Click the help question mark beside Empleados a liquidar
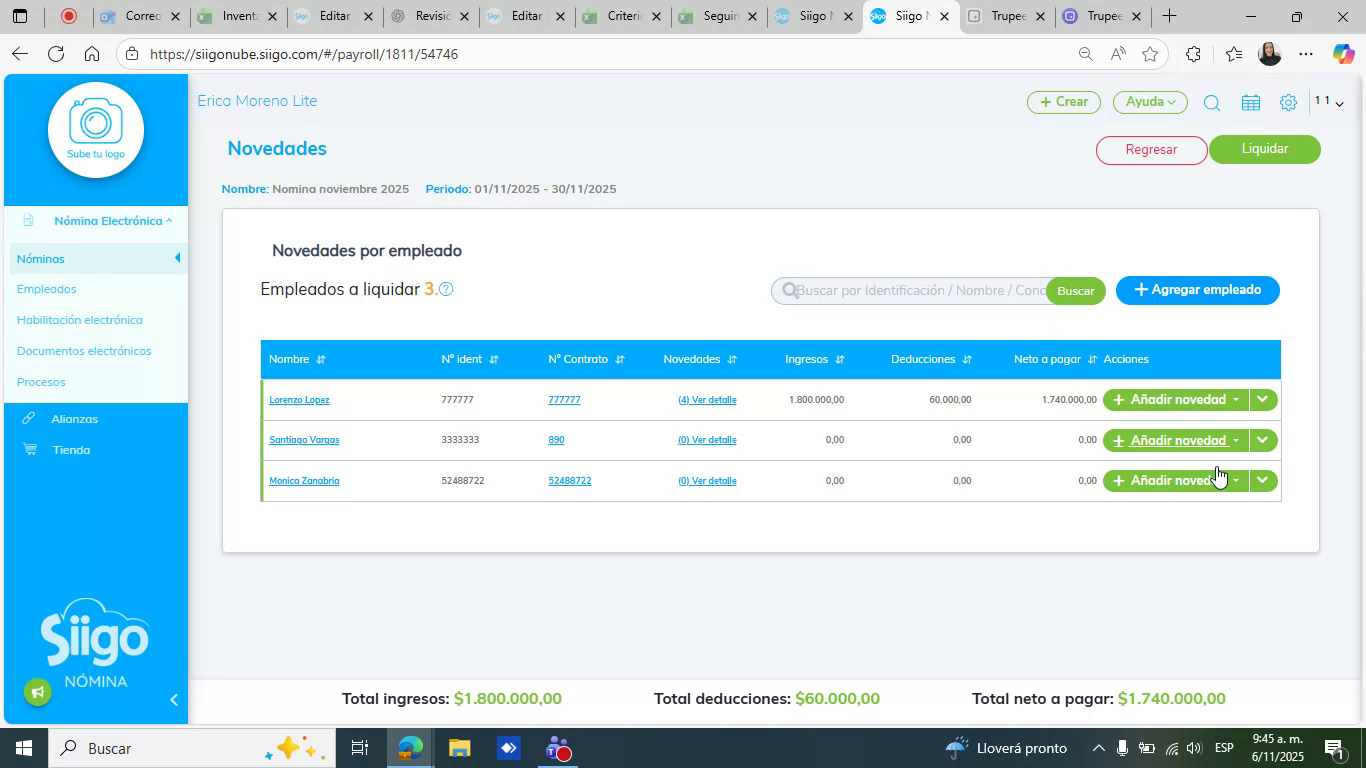 click(x=446, y=289)
